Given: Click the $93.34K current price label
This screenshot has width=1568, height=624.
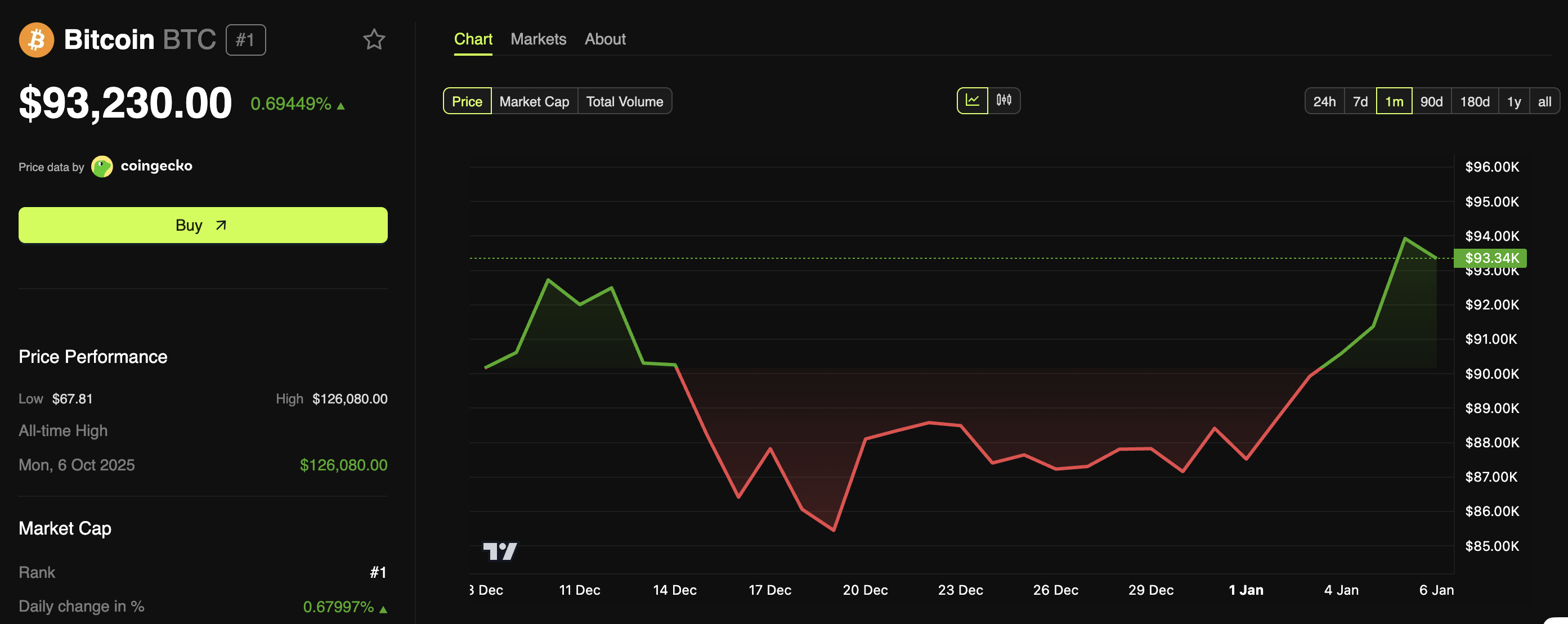Looking at the screenshot, I should pyautogui.click(x=1491, y=258).
